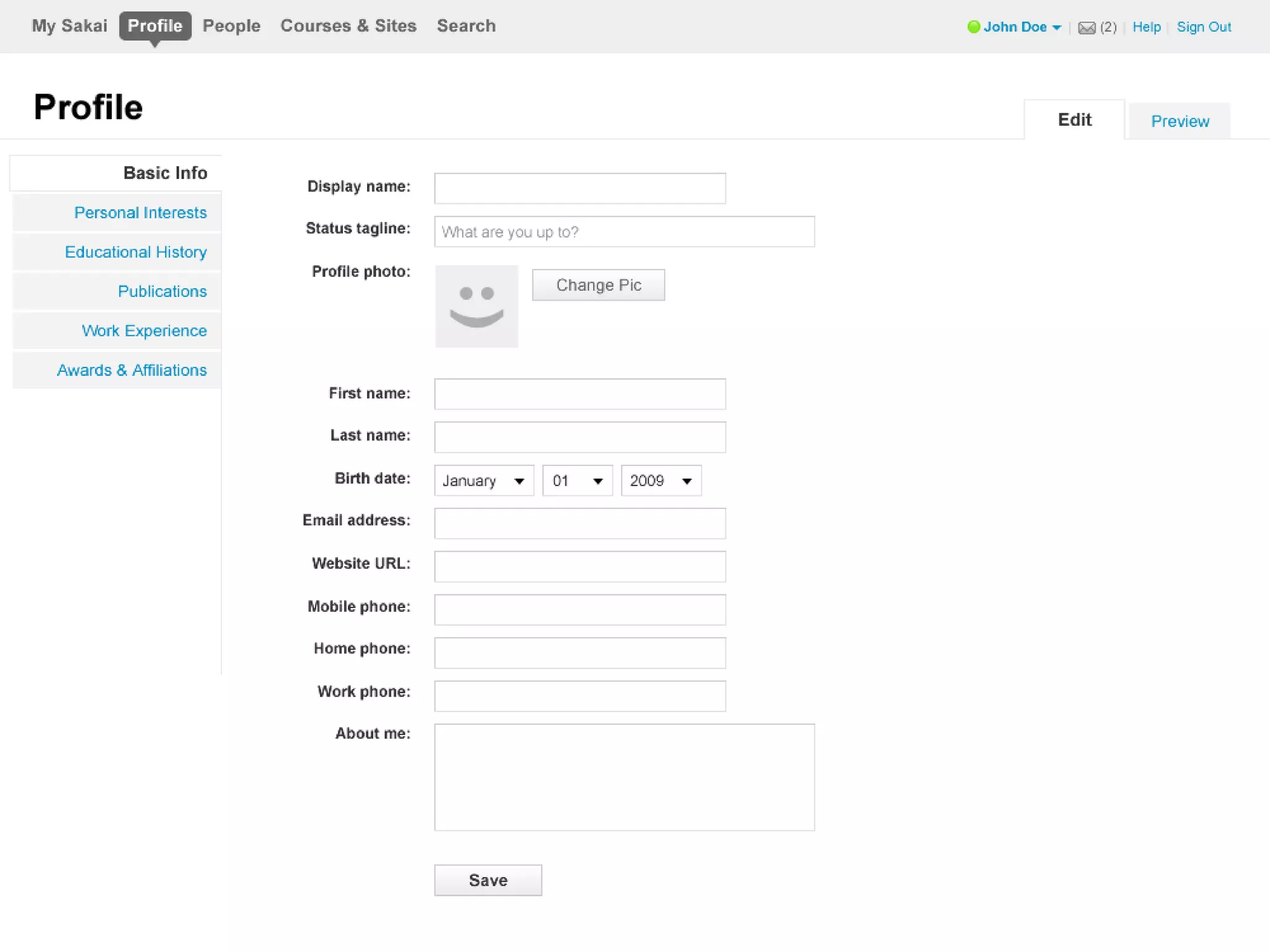Focus the Display name field
The image size is (1270, 952).
580,188
